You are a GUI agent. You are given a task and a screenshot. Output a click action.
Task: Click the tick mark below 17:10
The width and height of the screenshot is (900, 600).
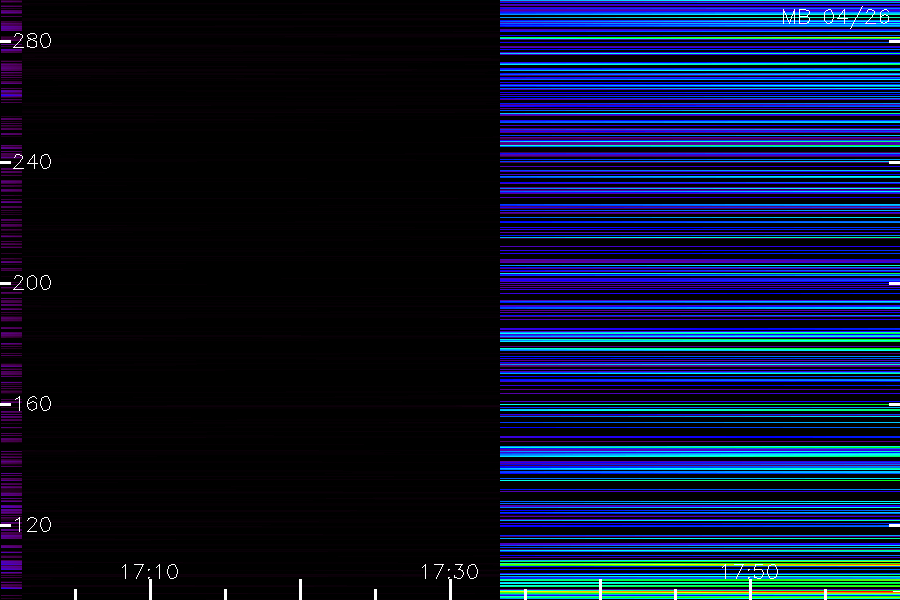(150, 590)
